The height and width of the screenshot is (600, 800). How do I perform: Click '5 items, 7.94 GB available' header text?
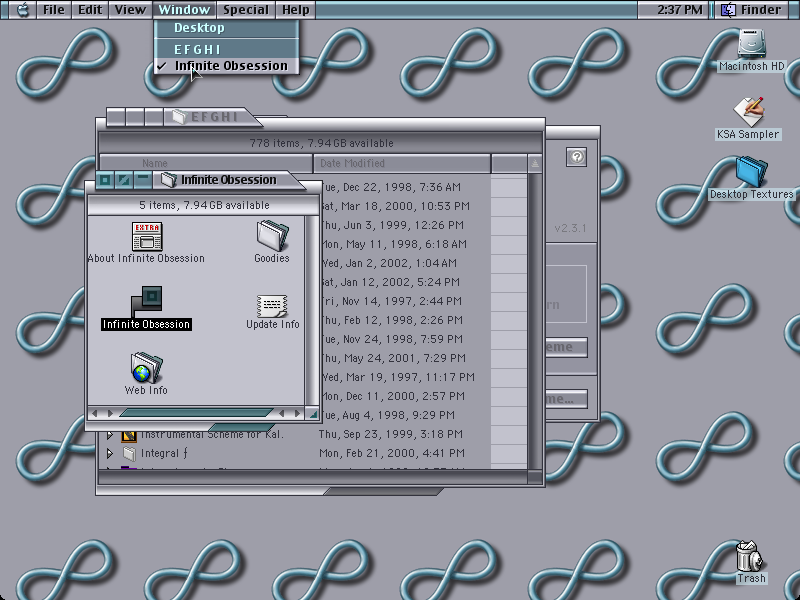pos(204,205)
